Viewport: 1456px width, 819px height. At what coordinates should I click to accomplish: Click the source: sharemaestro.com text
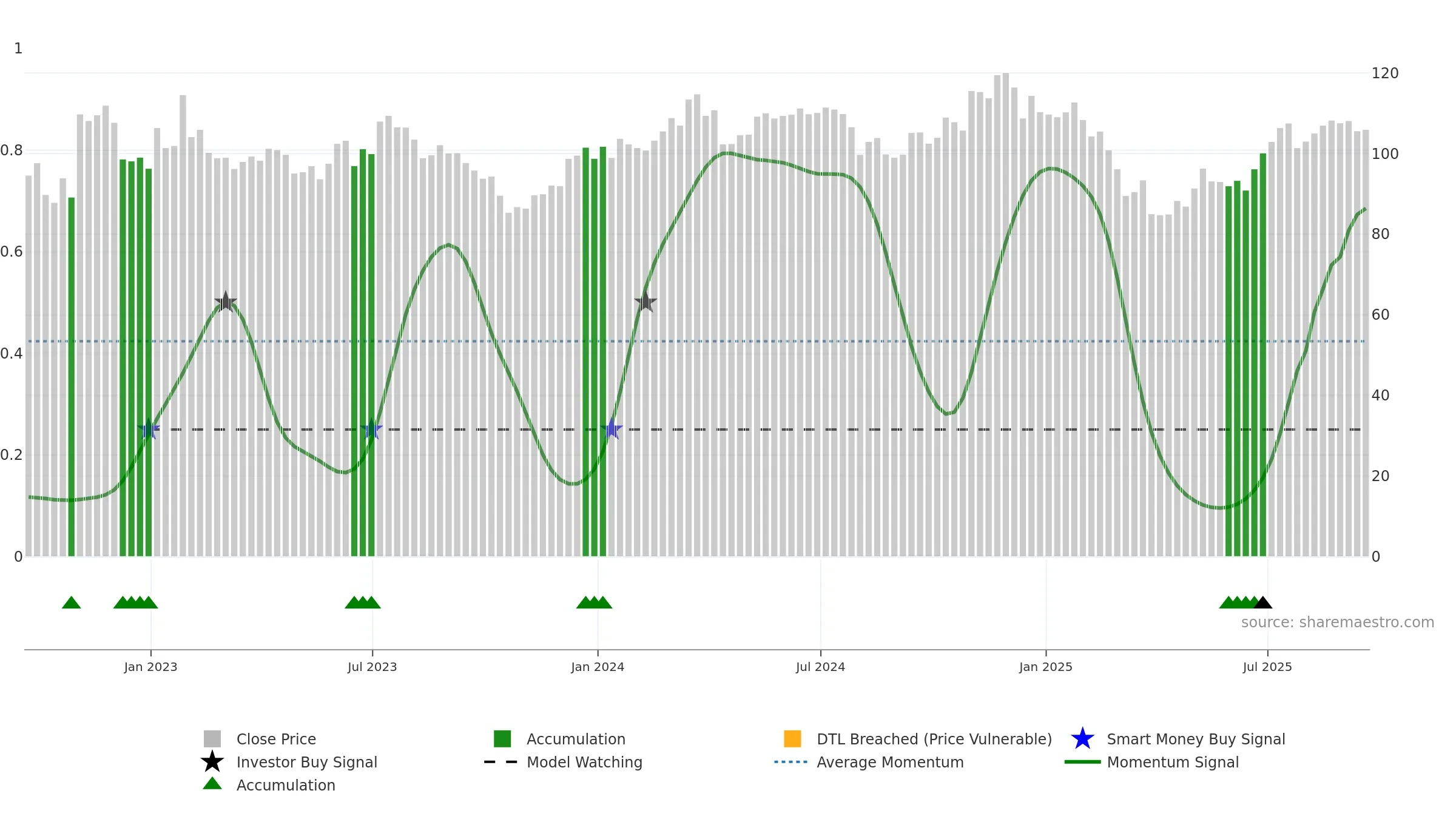click(x=1338, y=622)
